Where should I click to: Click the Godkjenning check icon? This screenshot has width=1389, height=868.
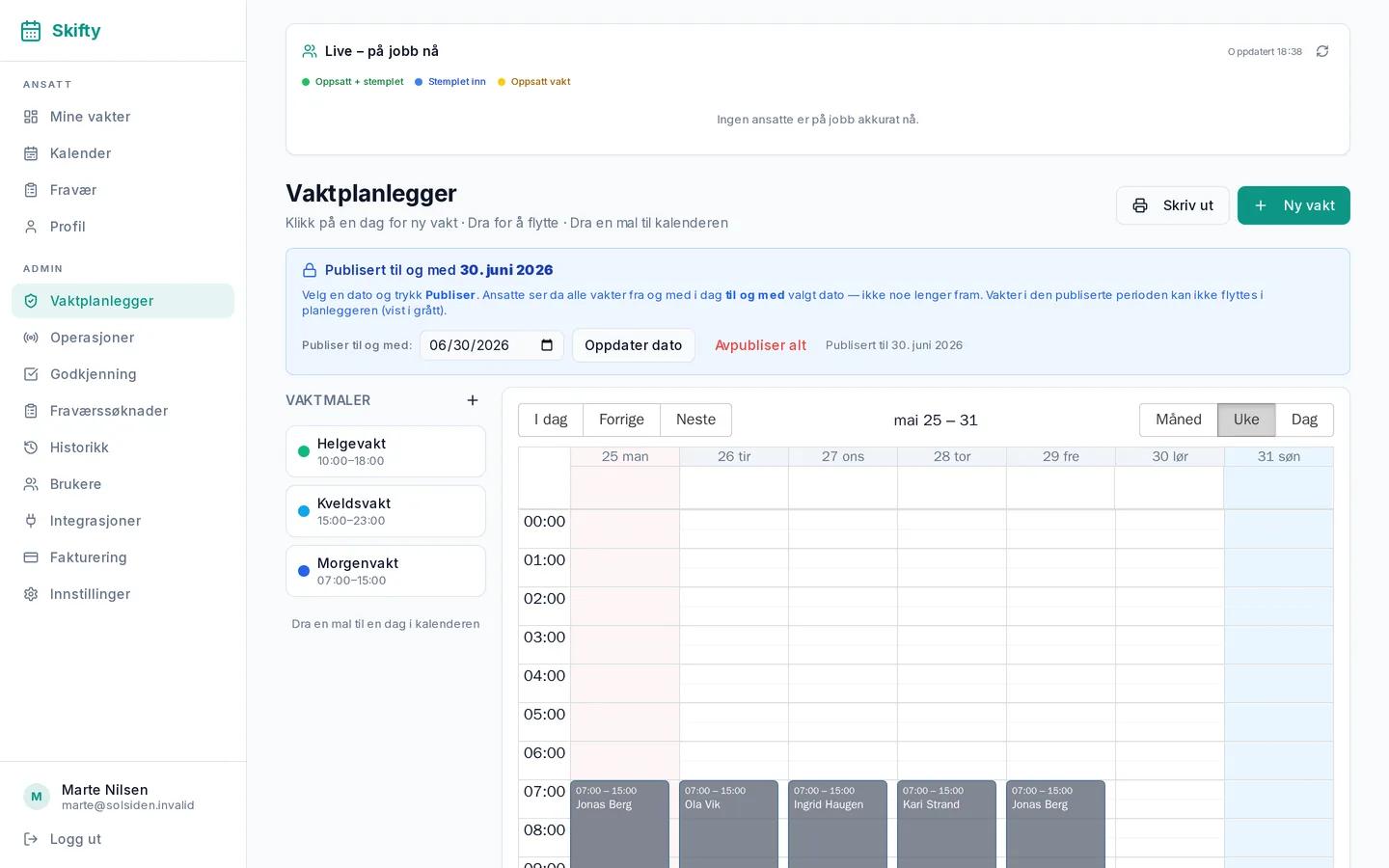[x=31, y=374]
